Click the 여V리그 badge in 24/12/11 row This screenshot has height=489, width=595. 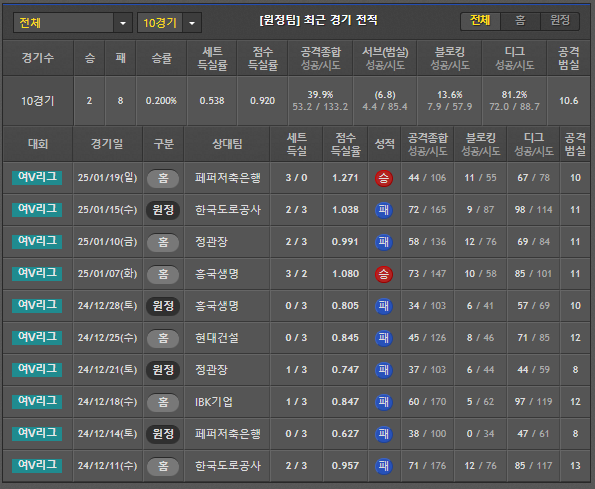coord(37,465)
